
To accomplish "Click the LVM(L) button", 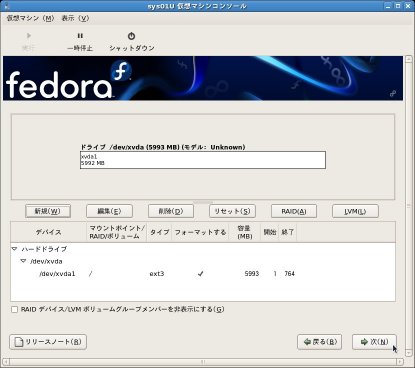I will tap(355, 211).
